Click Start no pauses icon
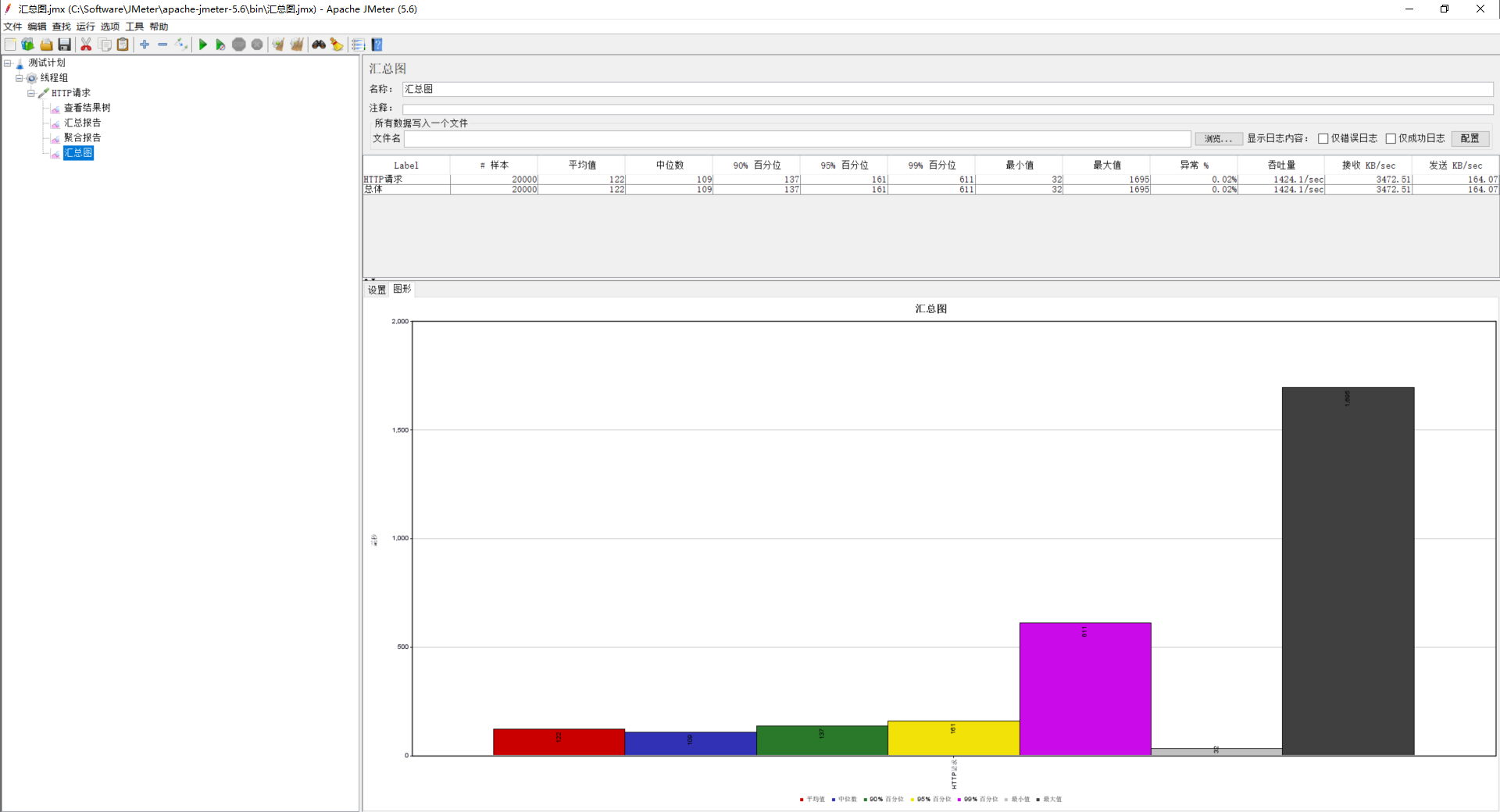 click(x=220, y=45)
